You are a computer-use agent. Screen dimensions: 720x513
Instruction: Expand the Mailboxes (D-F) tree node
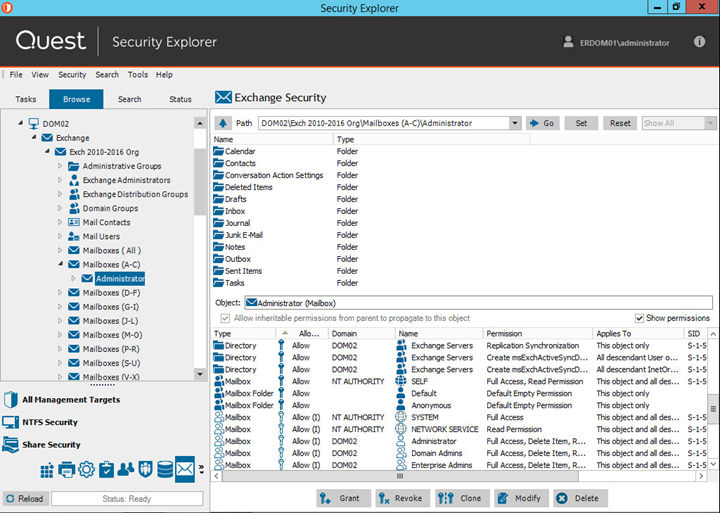pos(60,293)
